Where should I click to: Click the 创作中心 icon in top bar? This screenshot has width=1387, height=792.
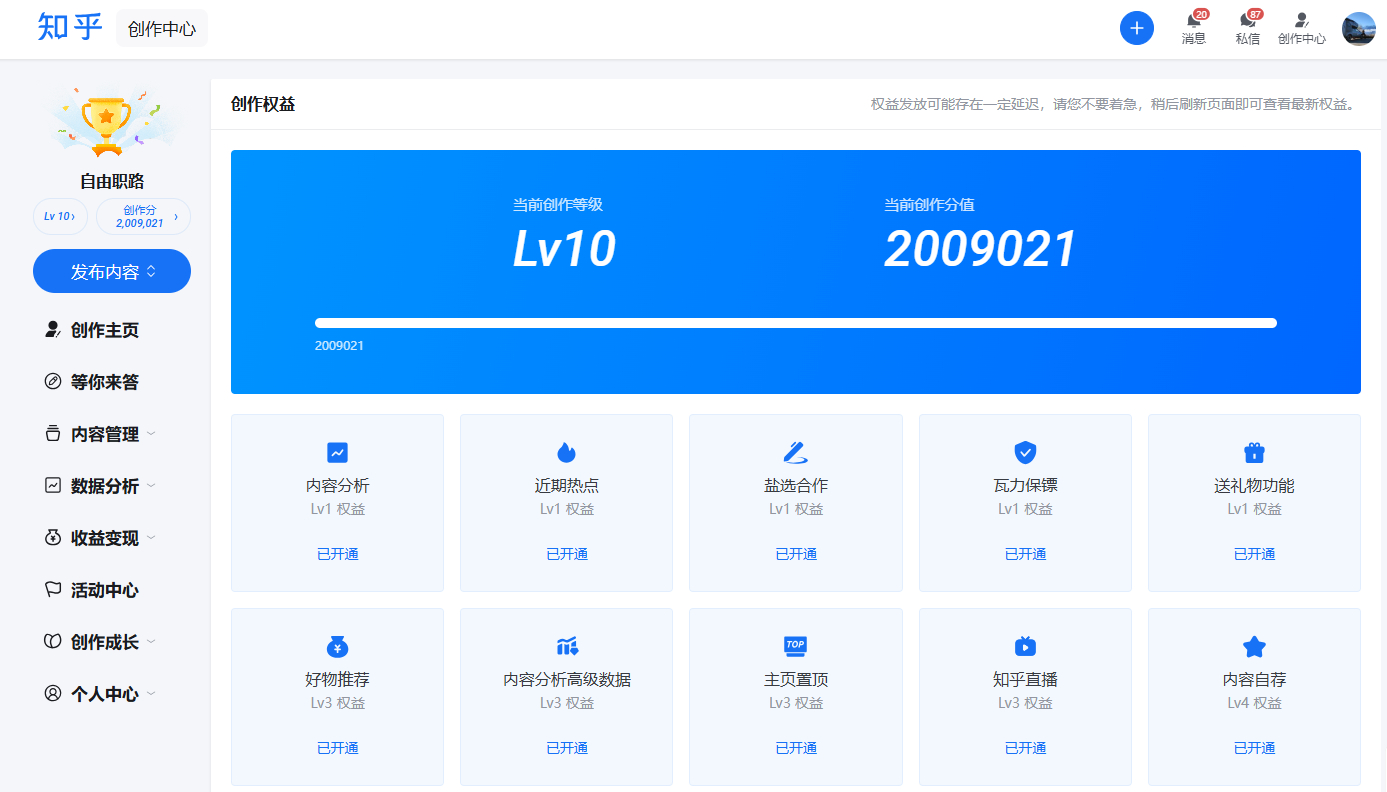pyautogui.click(x=1301, y=21)
